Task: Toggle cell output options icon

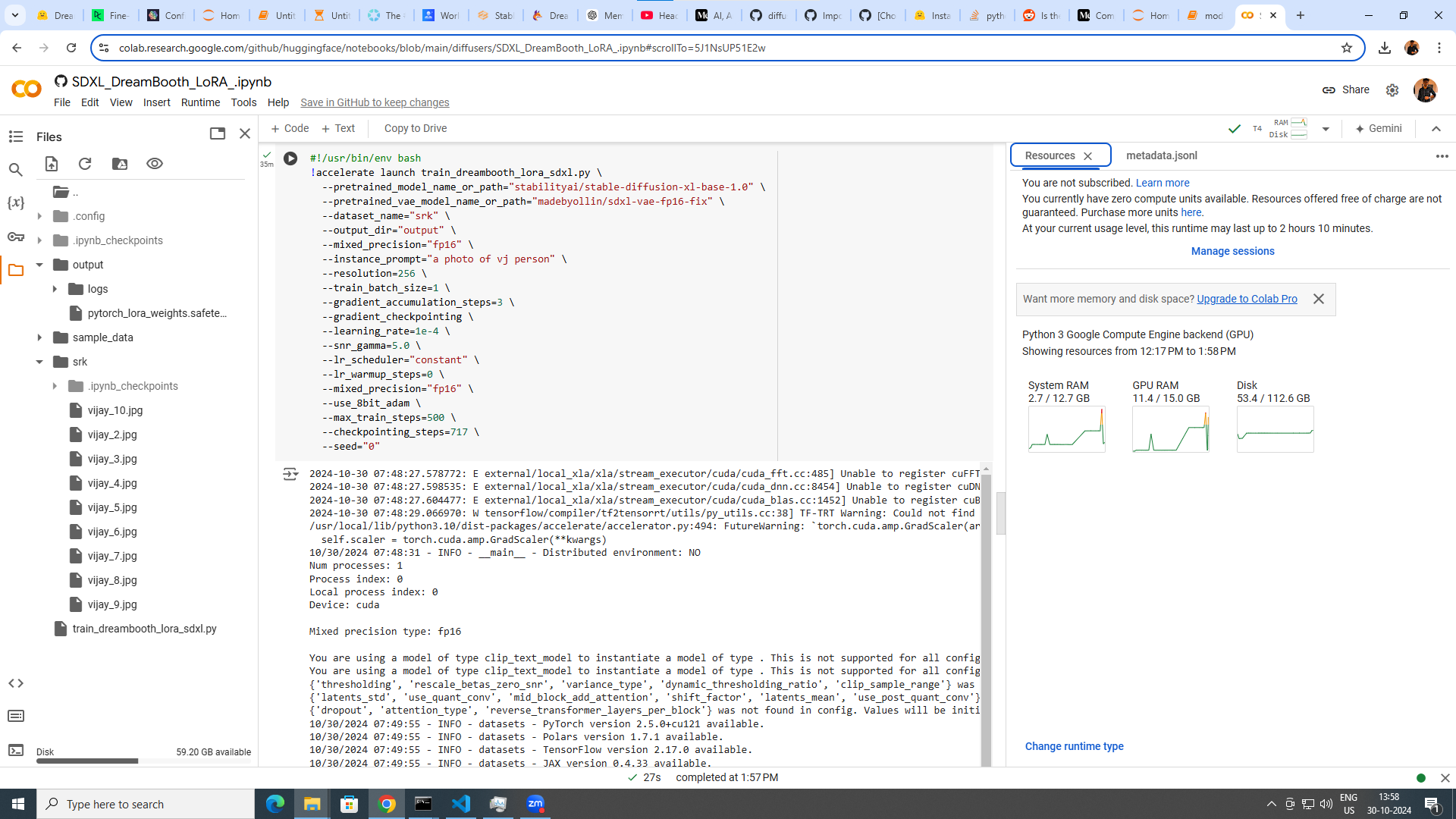Action: 290,475
